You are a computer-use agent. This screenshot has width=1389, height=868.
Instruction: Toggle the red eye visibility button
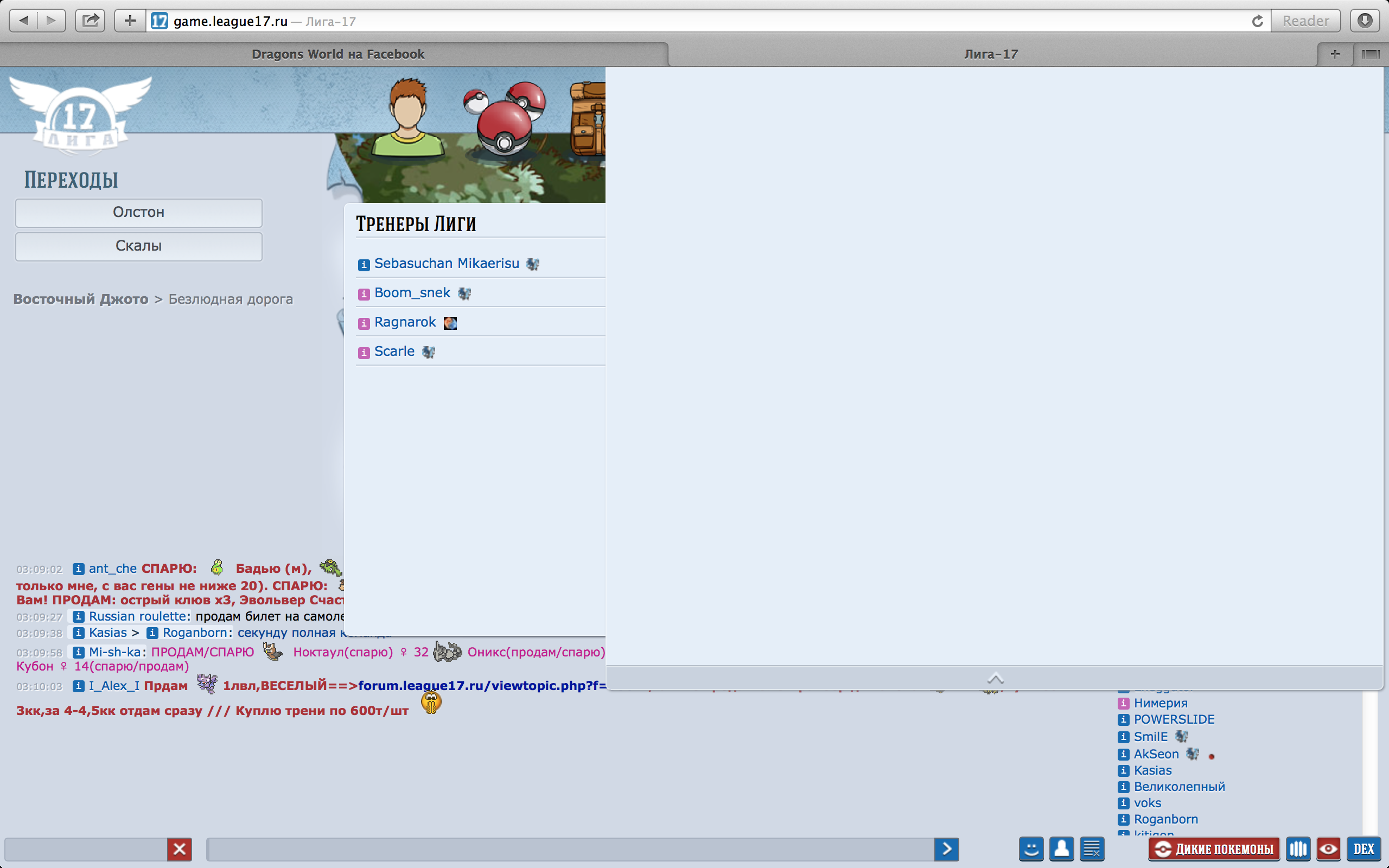[x=1328, y=848]
